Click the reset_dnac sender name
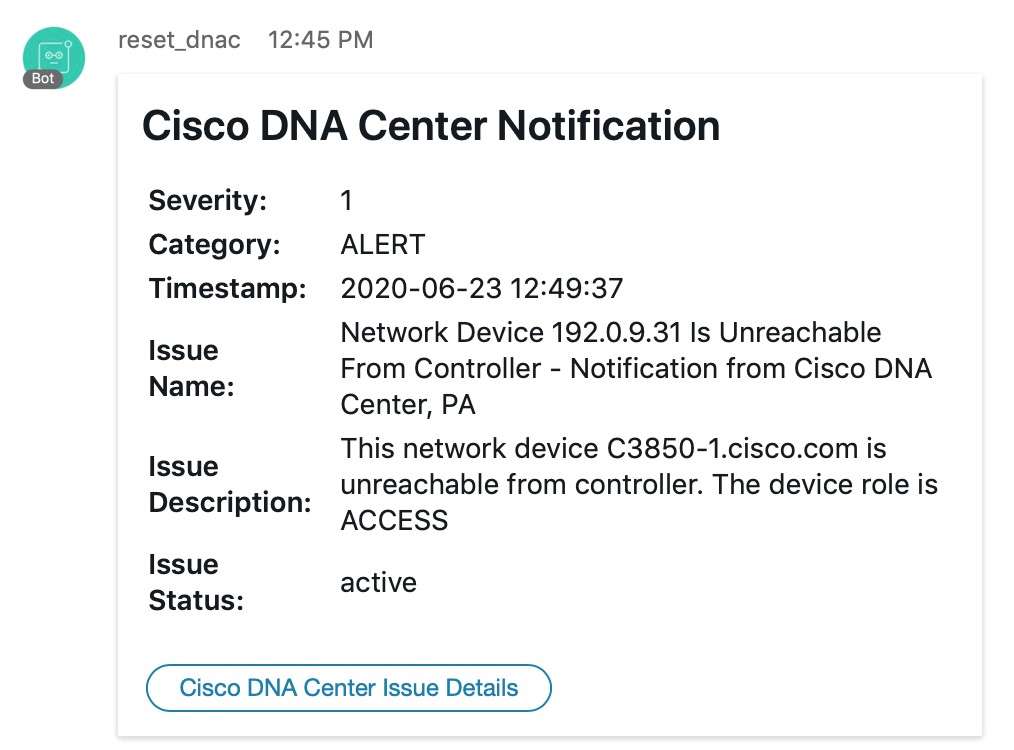1014x750 pixels. point(179,40)
